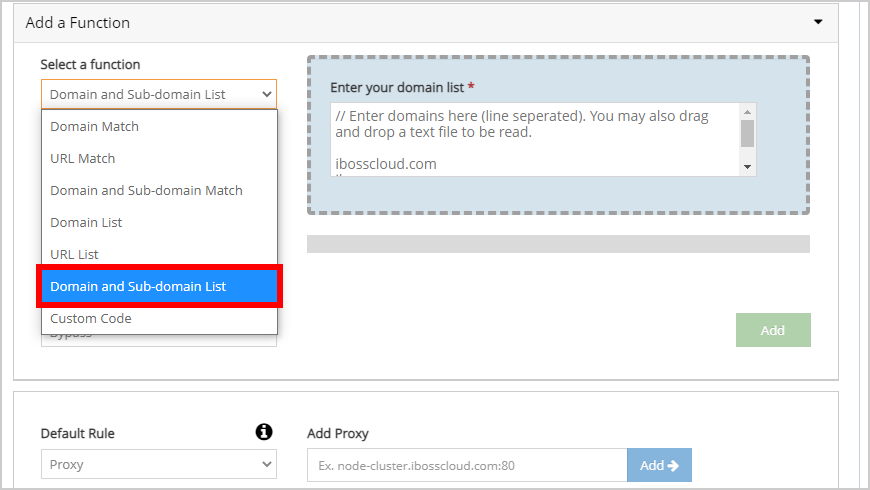Open the Default Rule Proxy dropdown
870x490 pixels.
159,464
